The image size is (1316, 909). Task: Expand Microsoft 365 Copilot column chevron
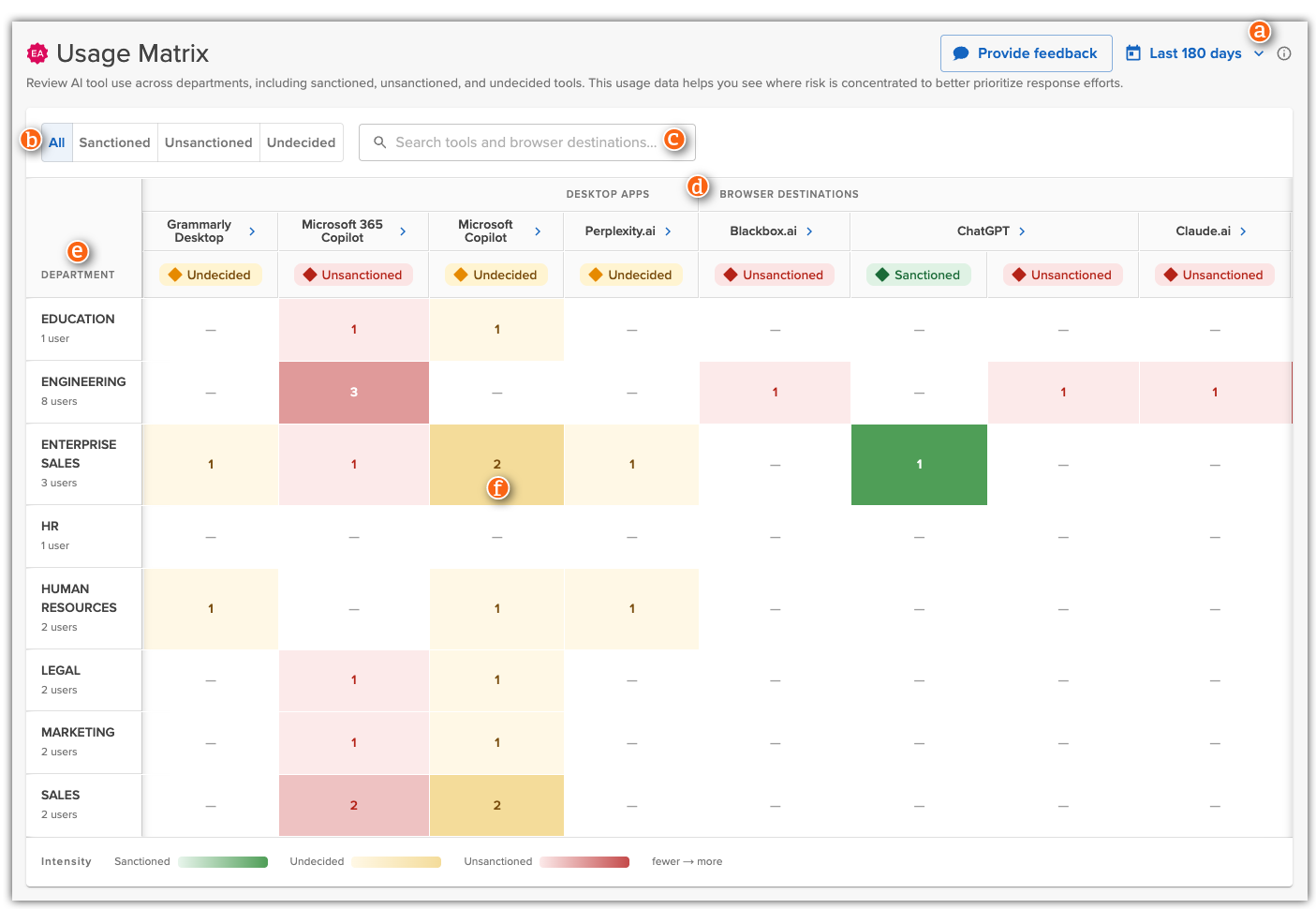(x=403, y=231)
